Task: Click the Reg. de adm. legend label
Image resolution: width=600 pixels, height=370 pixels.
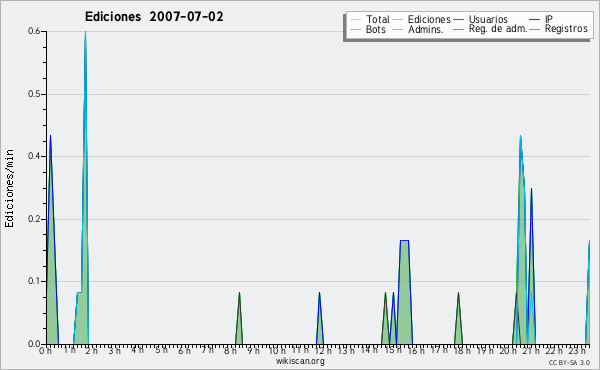Action: click(498, 29)
